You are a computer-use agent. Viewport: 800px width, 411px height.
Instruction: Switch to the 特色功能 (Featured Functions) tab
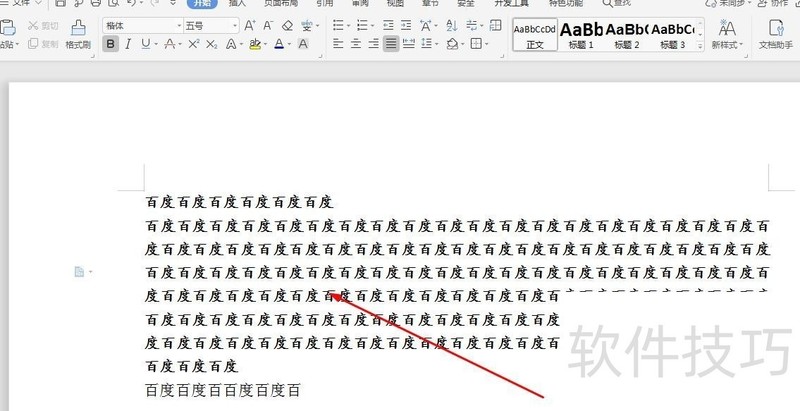pos(566,3)
